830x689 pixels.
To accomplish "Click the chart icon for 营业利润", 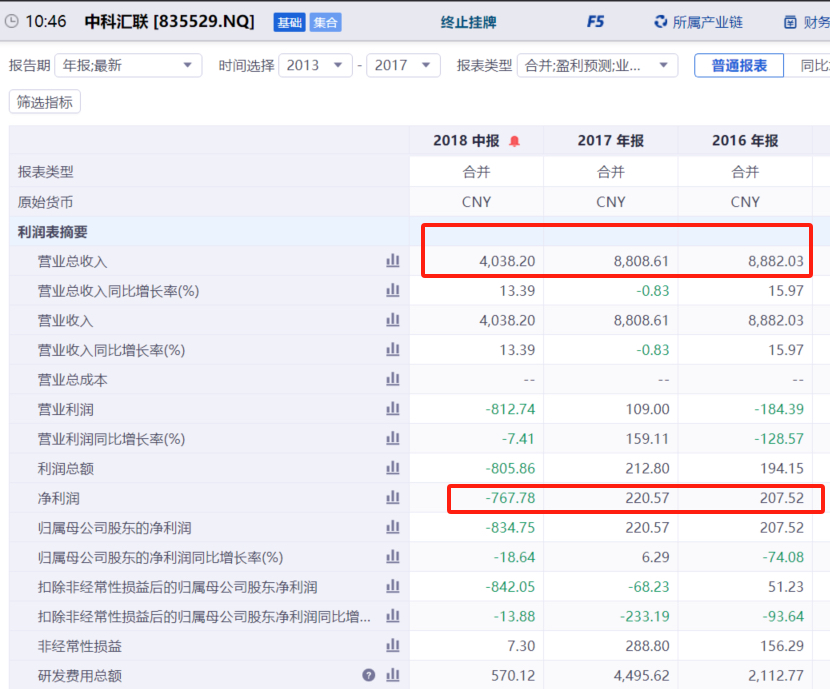I will 392,409.
